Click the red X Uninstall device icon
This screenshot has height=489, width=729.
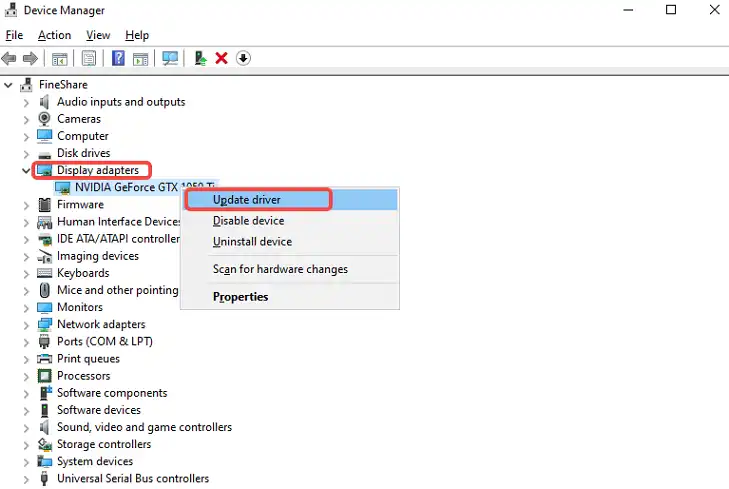[x=222, y=58]
